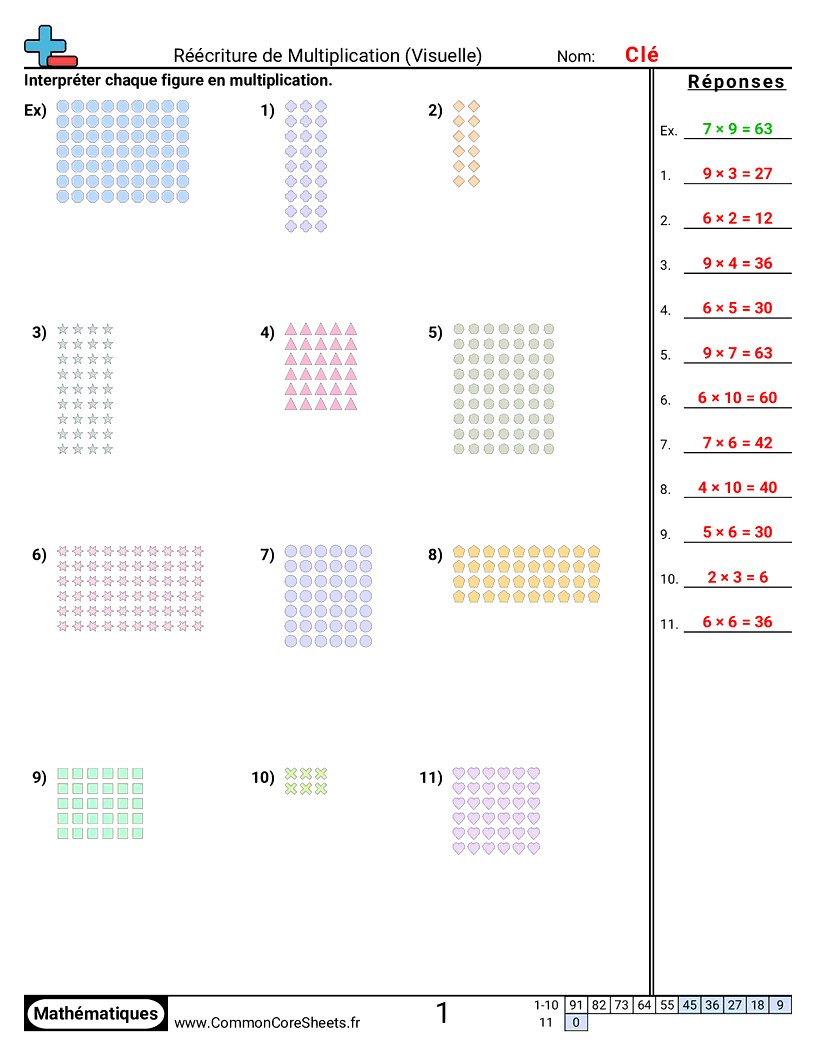The height and width of the screenshot is (1056, 816).
Task: Click the highlighted score cell showing 45
Action: [x=690, y=1005]
